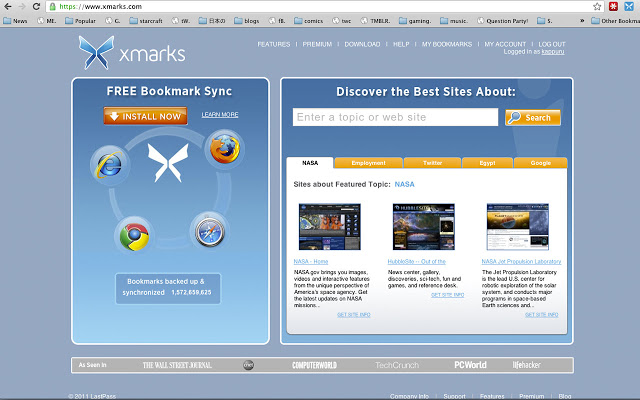This screenshot has width=640, height=400.
Task: Open the twc bookmark
Action: pos(342,21)
